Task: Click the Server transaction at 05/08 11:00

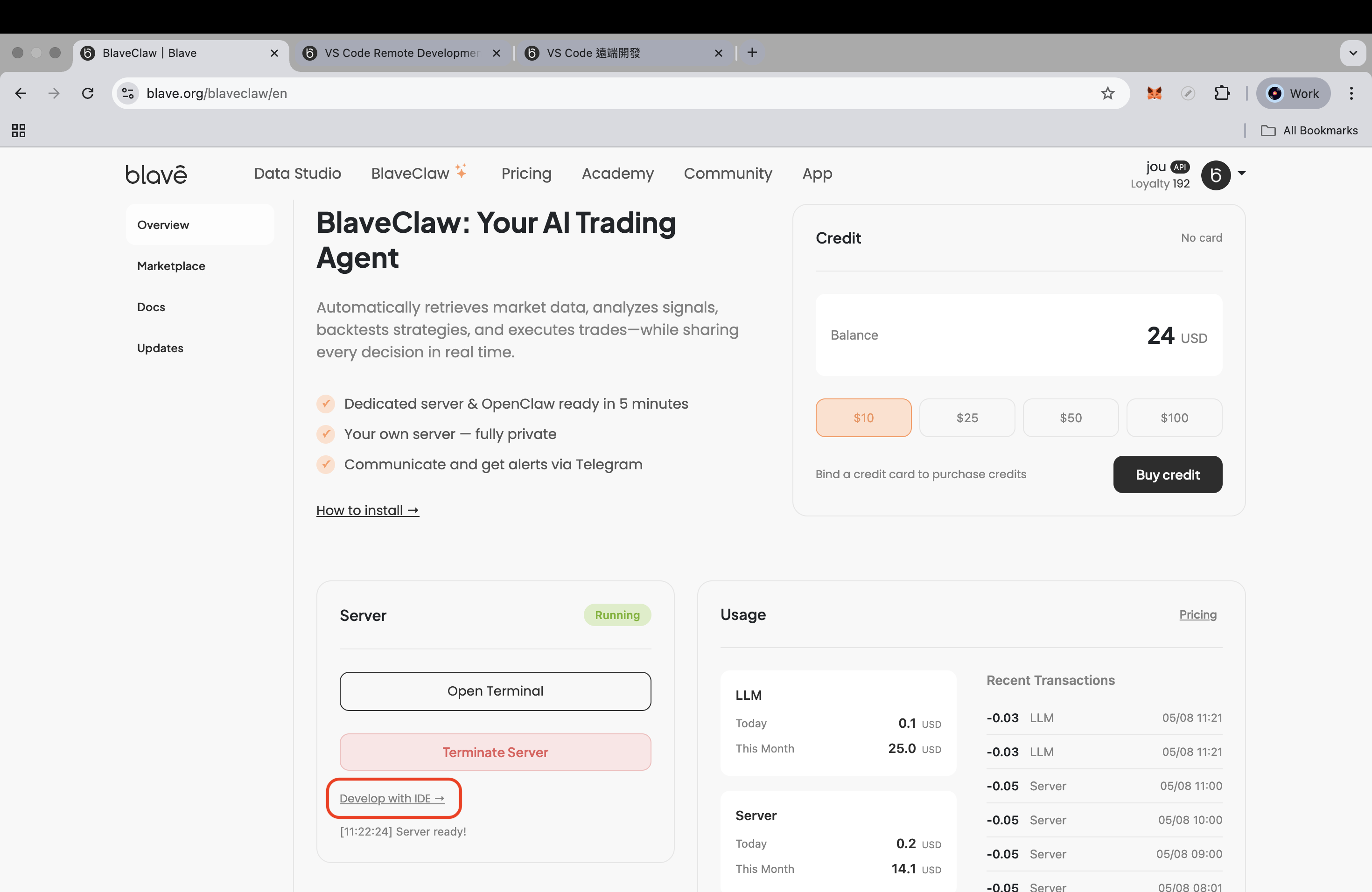Action: (x=1104, y=785)
